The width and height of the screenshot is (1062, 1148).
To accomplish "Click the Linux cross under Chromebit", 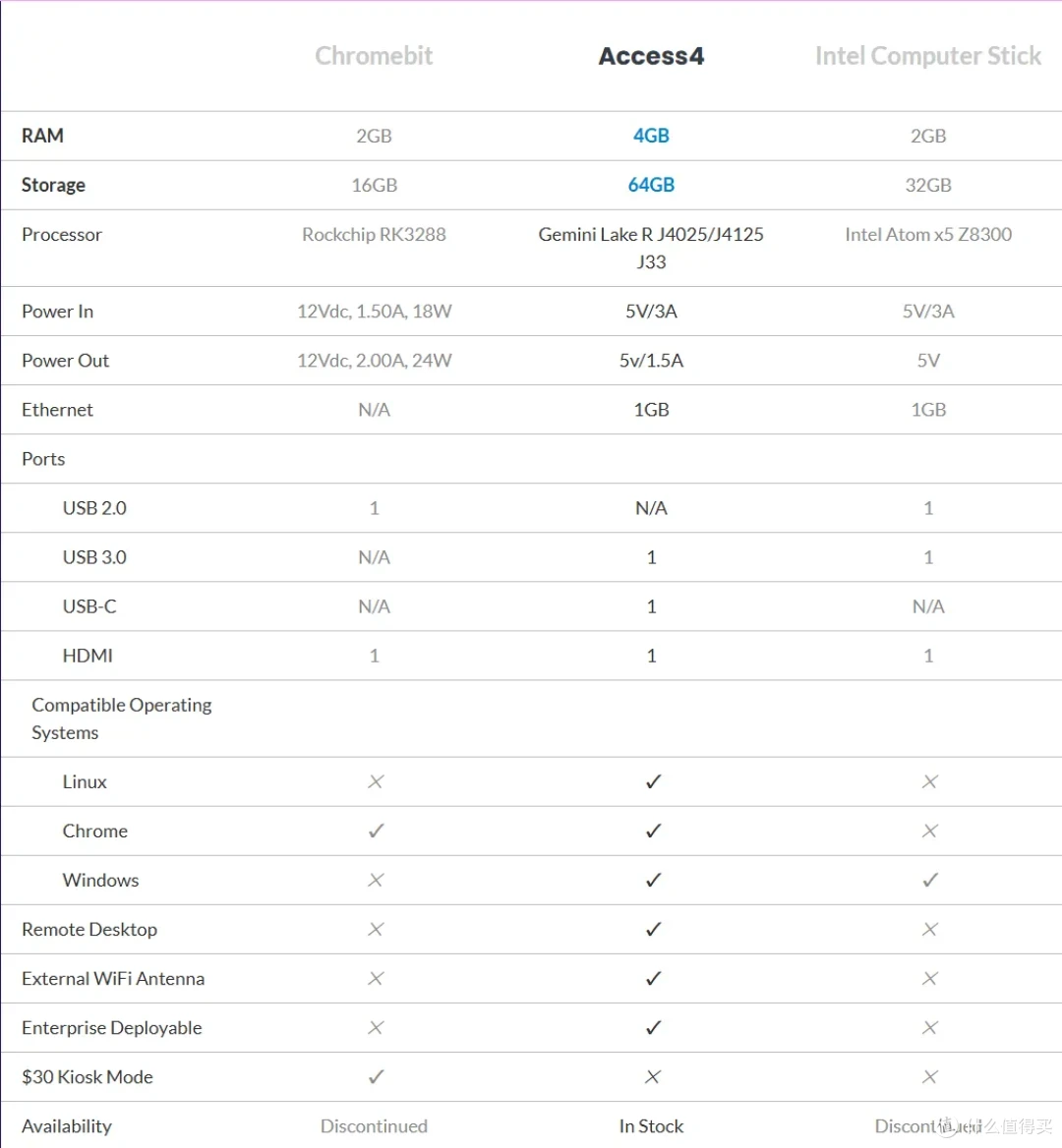I will click(376, 782).
